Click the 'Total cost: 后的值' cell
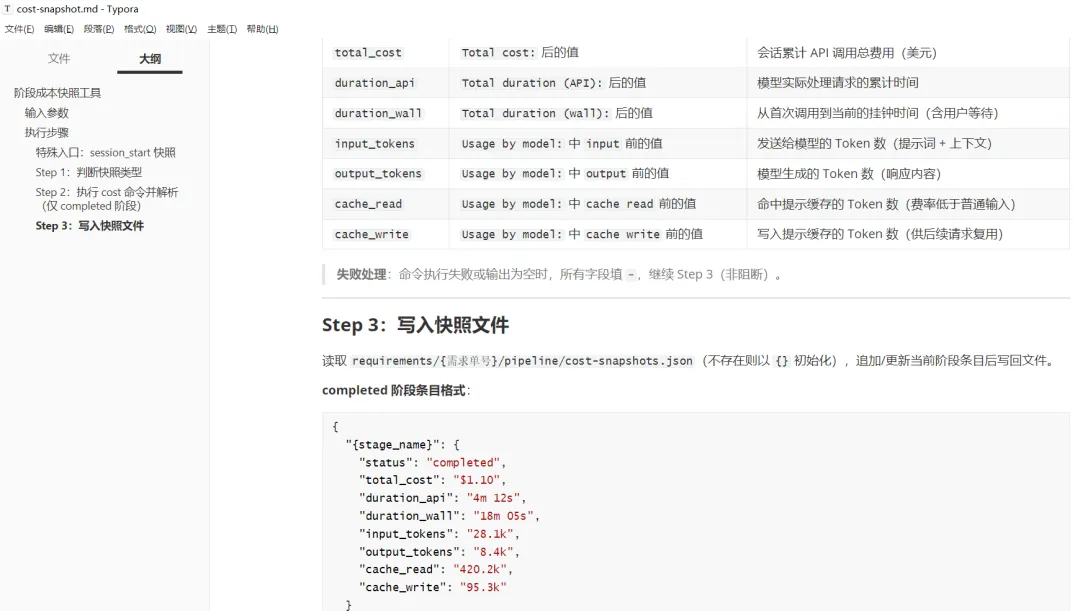The width and height of the screenshot is (1080, 611). [x=598, y=52]
